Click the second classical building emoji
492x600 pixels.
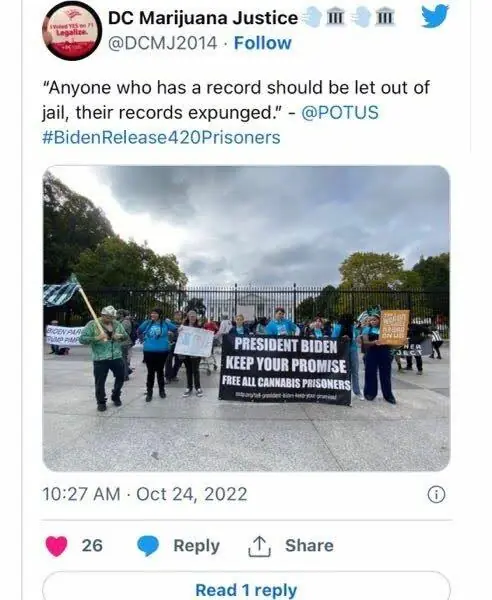click(384, 18)
